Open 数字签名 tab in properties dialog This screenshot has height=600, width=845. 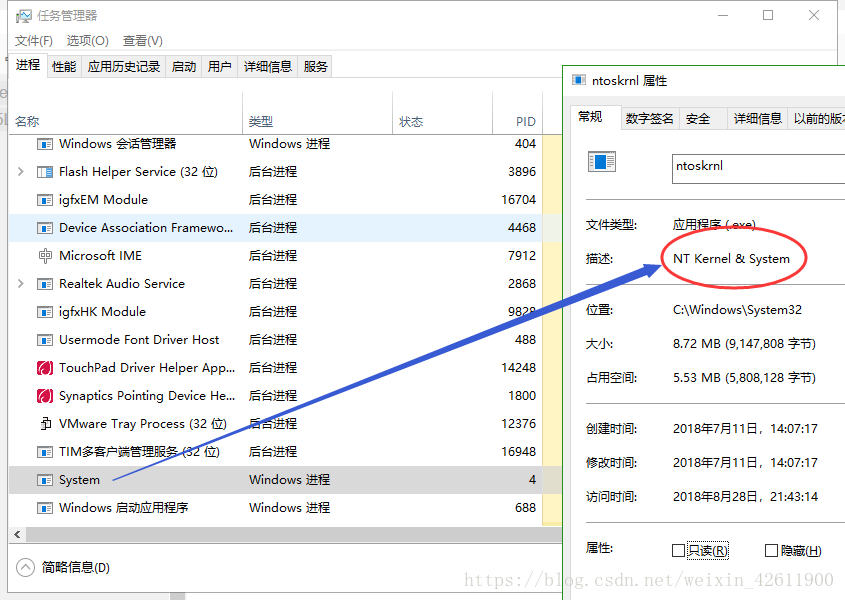[650, 119]
